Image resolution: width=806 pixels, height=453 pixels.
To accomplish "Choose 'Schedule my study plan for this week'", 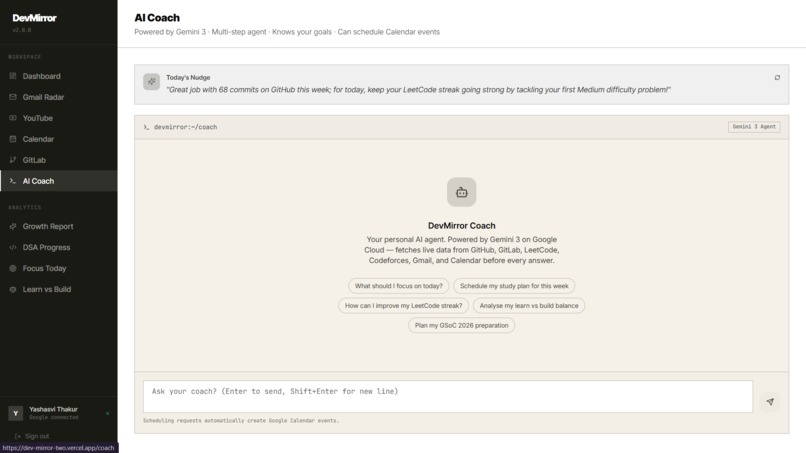I will (514, 286).
